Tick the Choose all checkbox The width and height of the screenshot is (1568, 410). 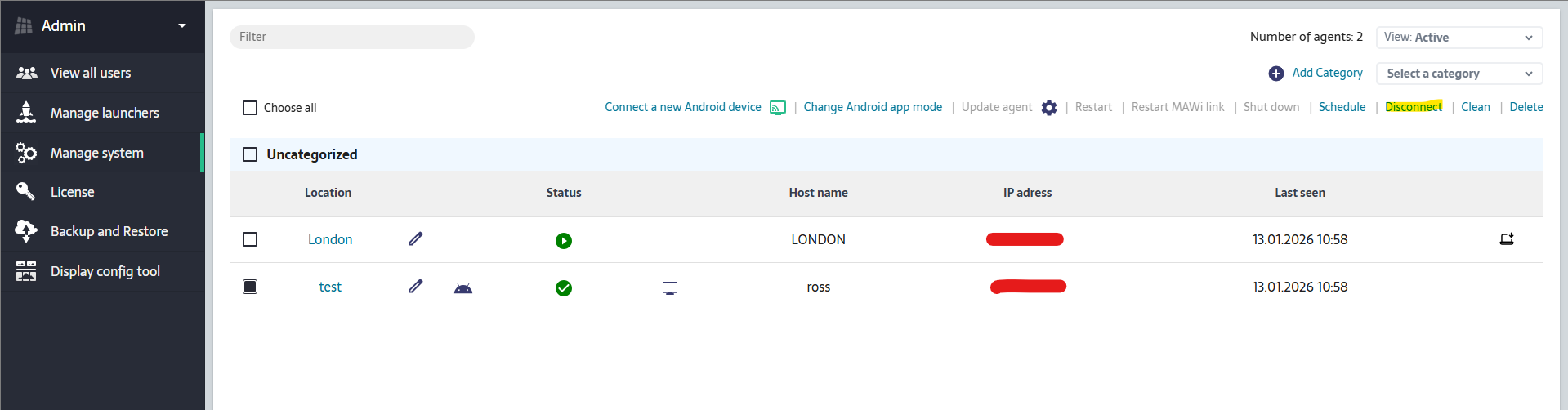(x=250, y=108)
